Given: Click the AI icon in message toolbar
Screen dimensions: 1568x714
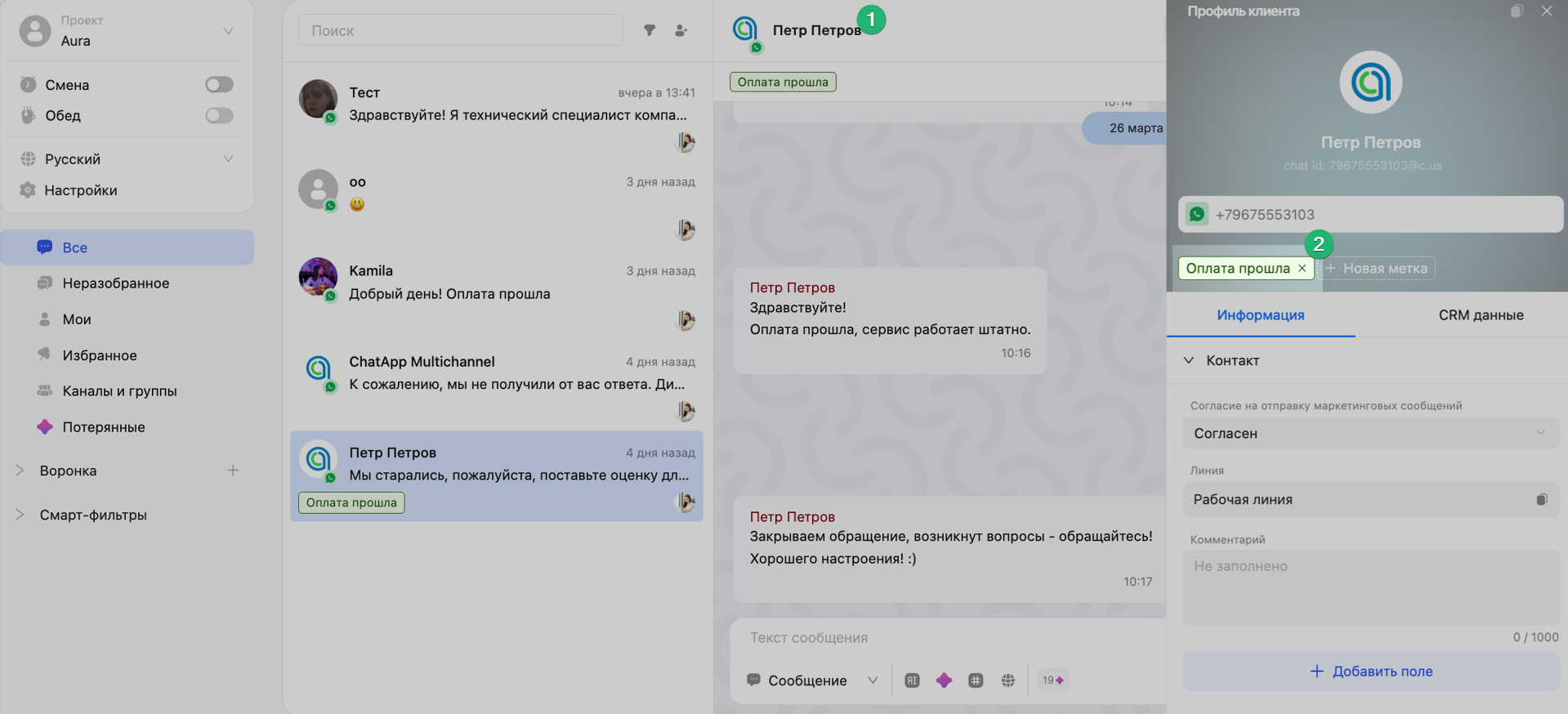Looking at the screenshot, I should [x=912, y=680].
